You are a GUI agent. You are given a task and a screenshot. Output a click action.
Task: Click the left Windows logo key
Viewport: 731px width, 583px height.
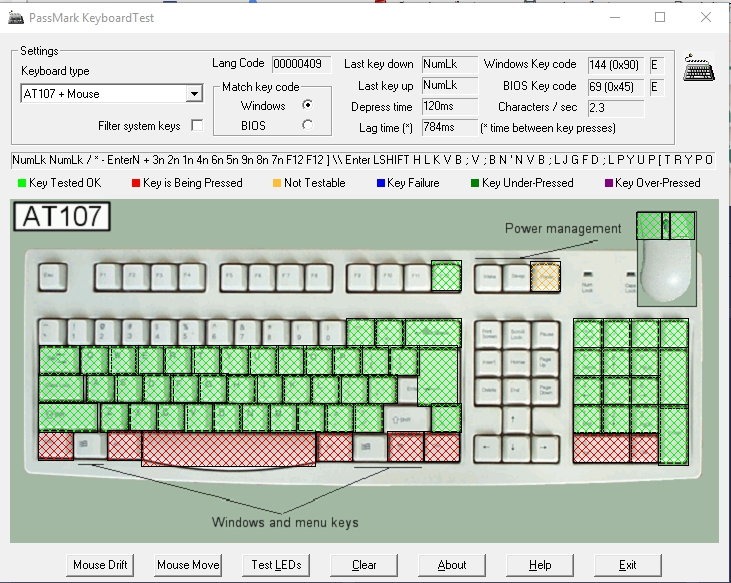coord(90,446)
